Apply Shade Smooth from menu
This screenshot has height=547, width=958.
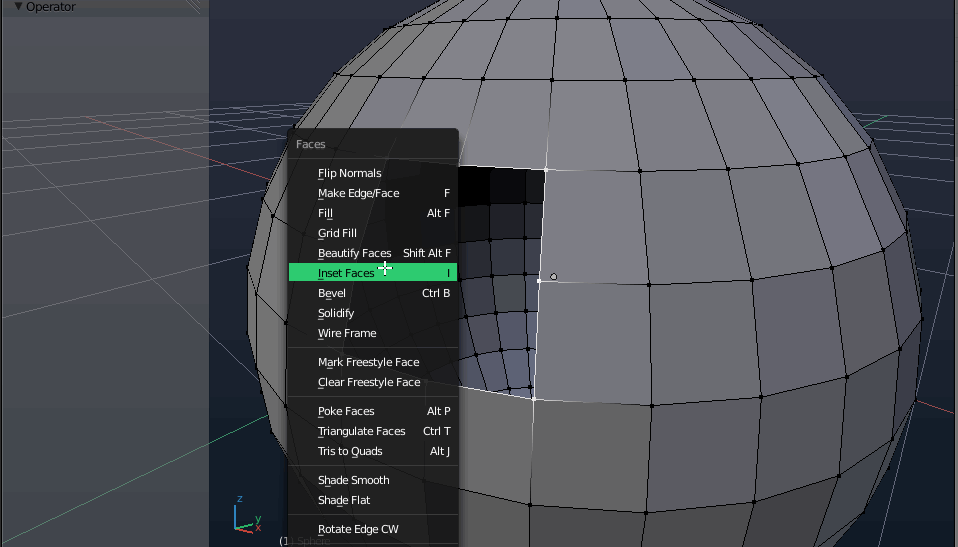373,480
